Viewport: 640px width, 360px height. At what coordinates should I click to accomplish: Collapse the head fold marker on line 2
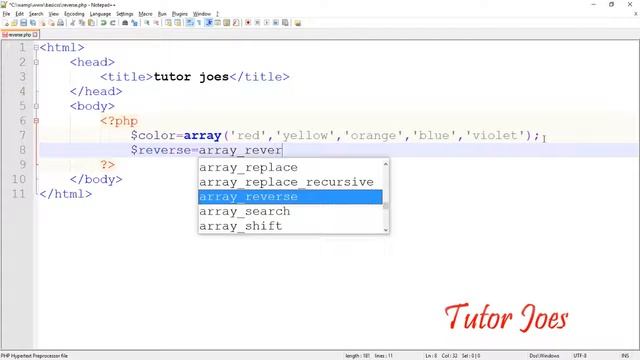[x=36, y=62]
